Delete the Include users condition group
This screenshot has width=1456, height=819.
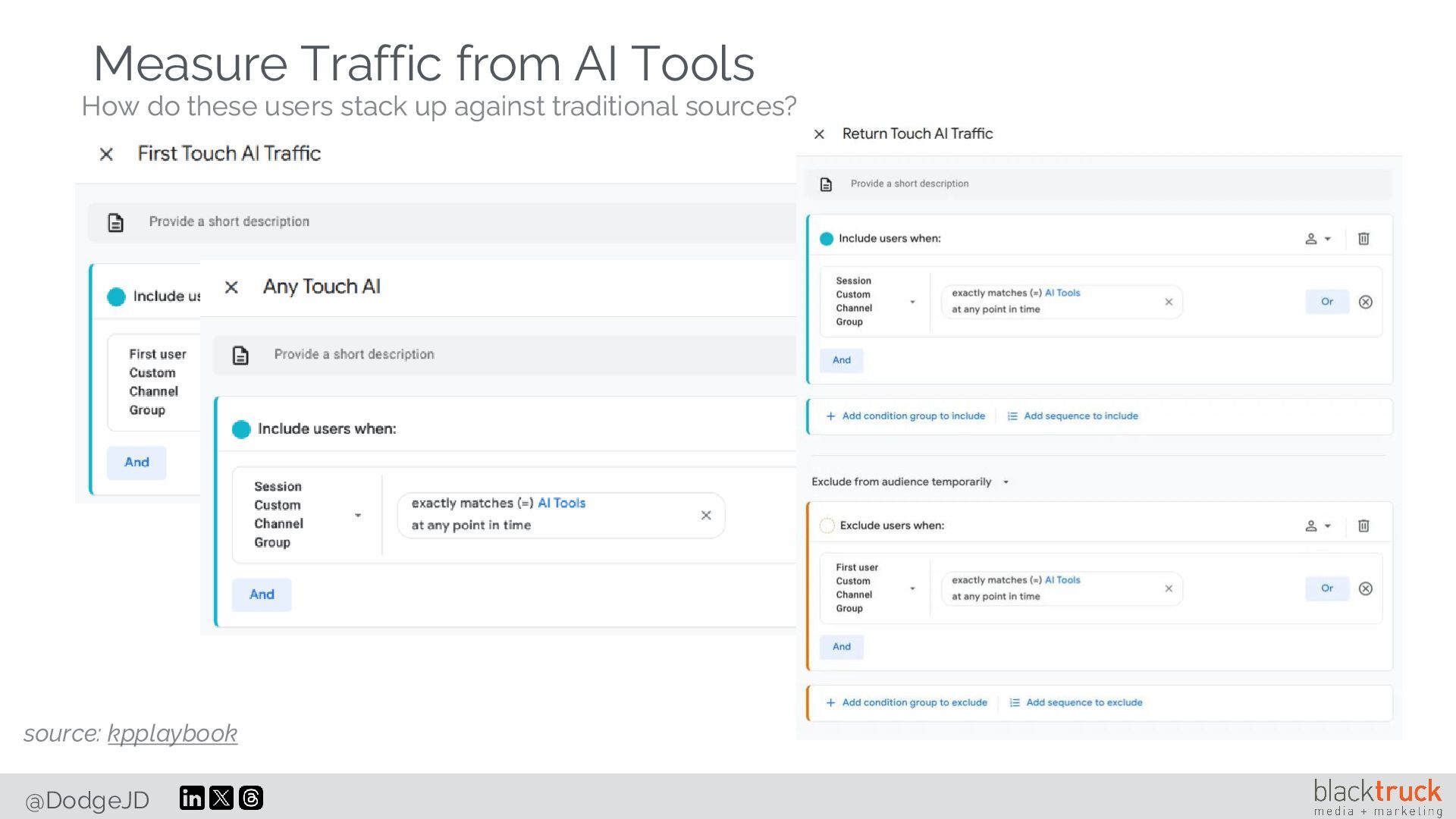point(1363,239)
